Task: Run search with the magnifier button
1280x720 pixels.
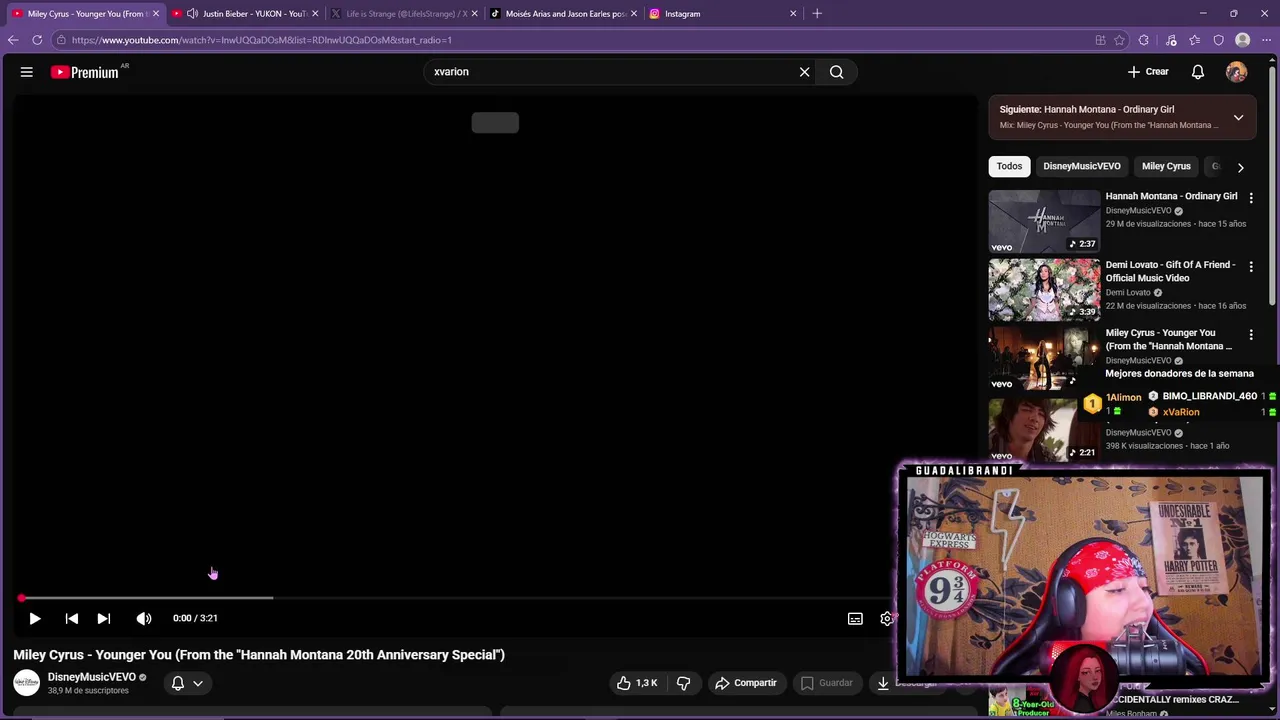Action: [837, 72]
